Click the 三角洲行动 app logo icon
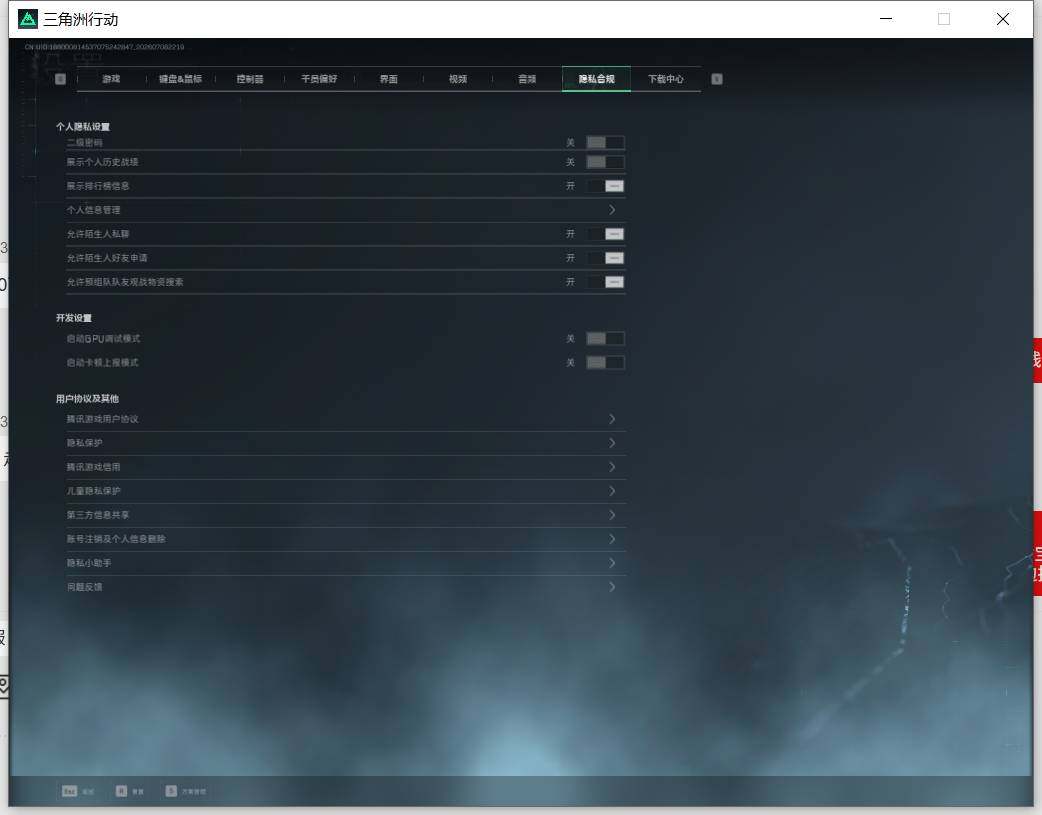The width and height of the screenshot is (1042, 815). point(28,19)
